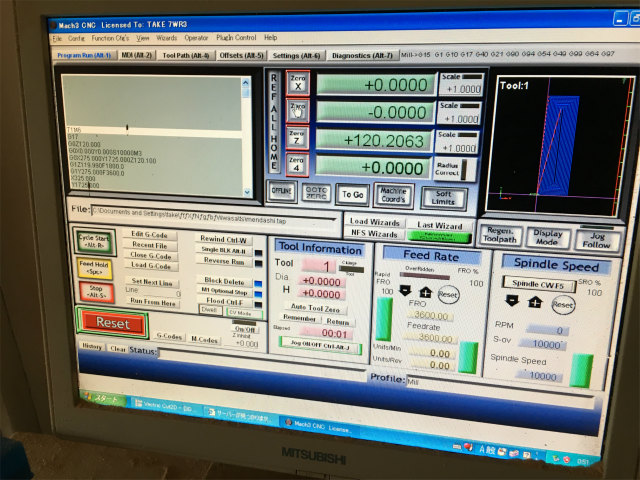Open the Offsets (Alt-5) tab
Viewport: 640px width, 480px height.
pyautogui.click(x=242, y=55)
